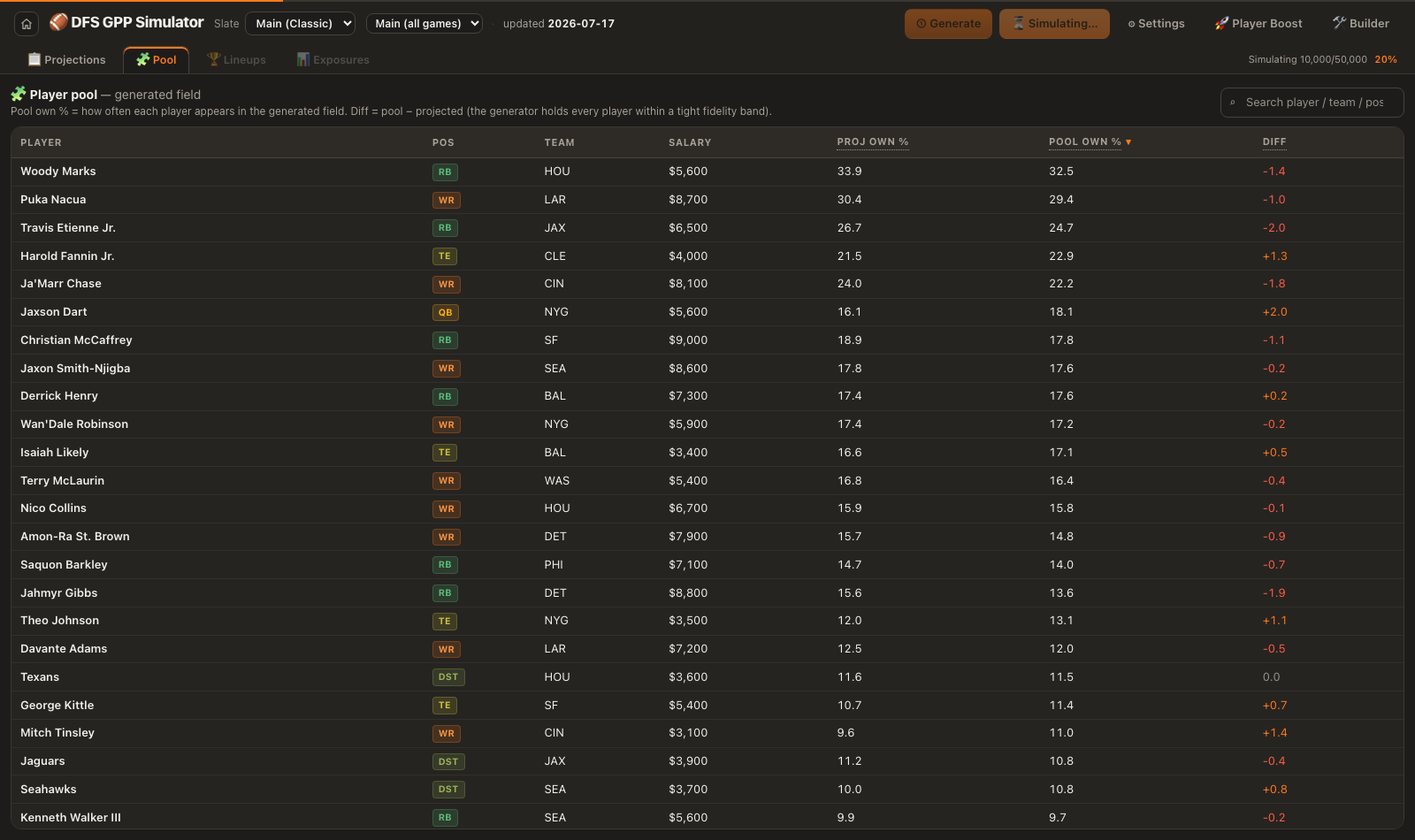Screen dimensions: 1415x840
Task: Click RB badge for Saquon Barkley
Action: (x=445, y=565)
